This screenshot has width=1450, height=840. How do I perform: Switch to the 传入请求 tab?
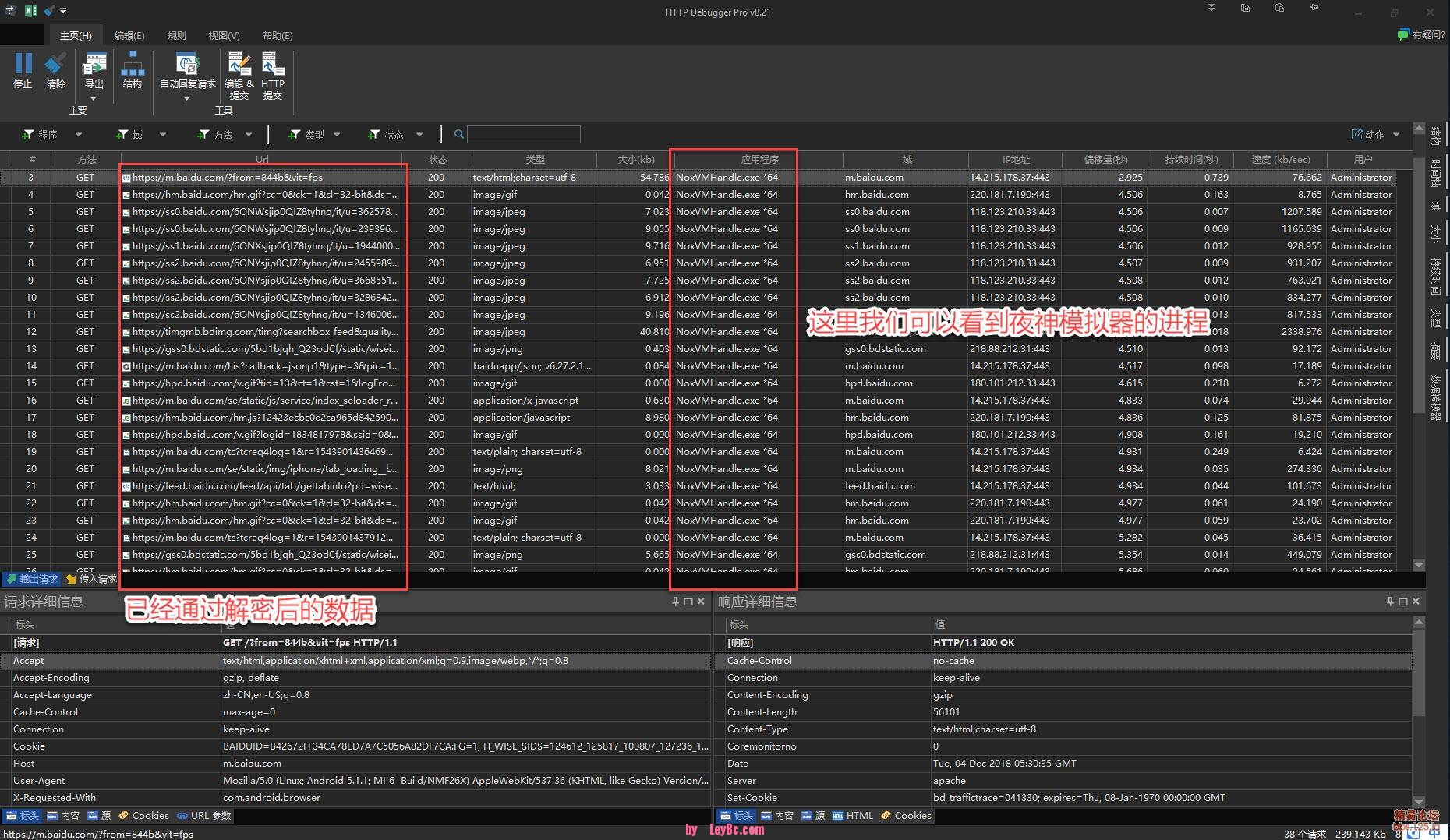coord(92,579)
